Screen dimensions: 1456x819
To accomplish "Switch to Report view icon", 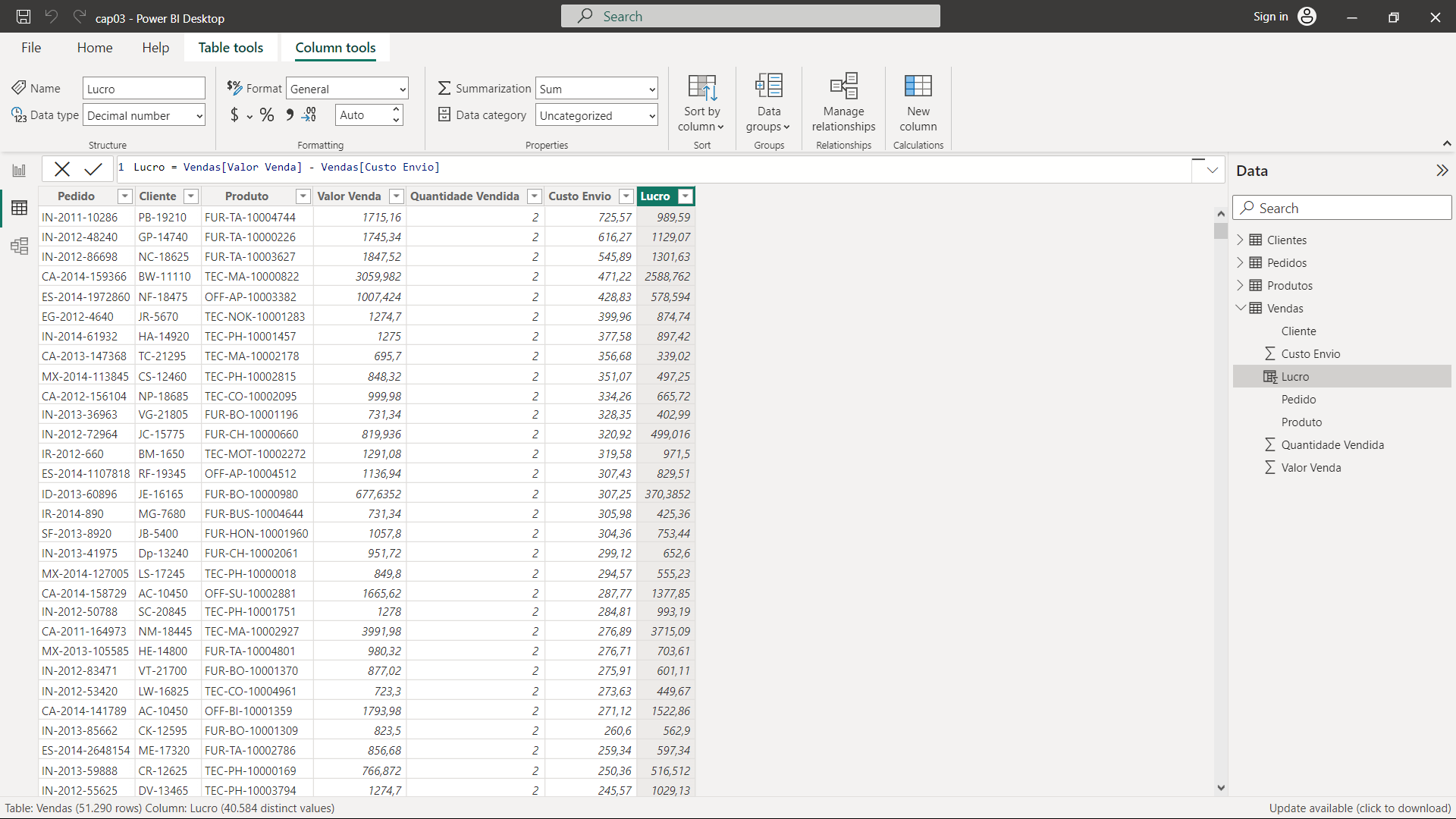I will [x=19, y=171].
